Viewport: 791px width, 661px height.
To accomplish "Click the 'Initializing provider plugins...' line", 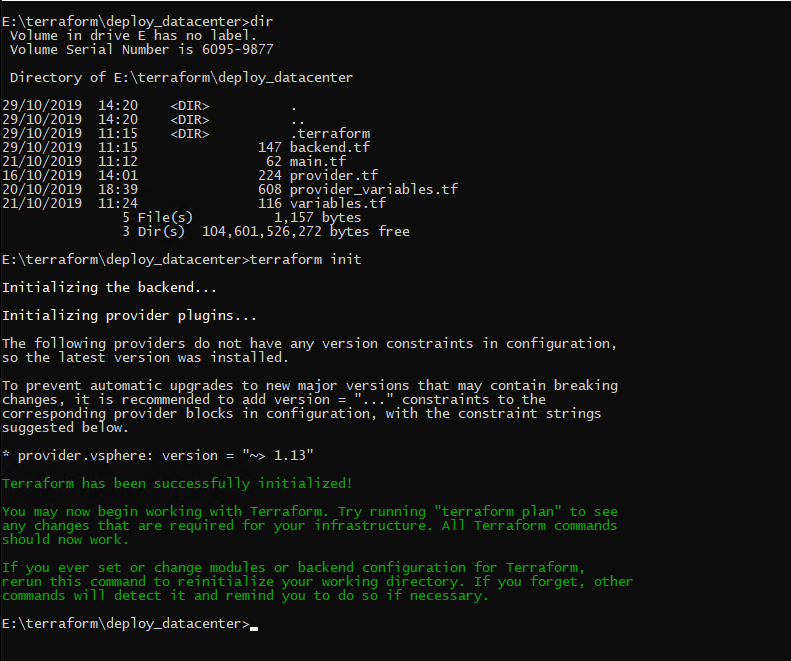I will [x=129, y=315].
